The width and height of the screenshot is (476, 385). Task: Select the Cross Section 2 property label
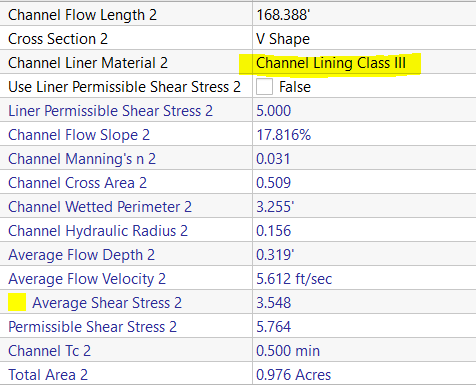[x=58, y=39]
